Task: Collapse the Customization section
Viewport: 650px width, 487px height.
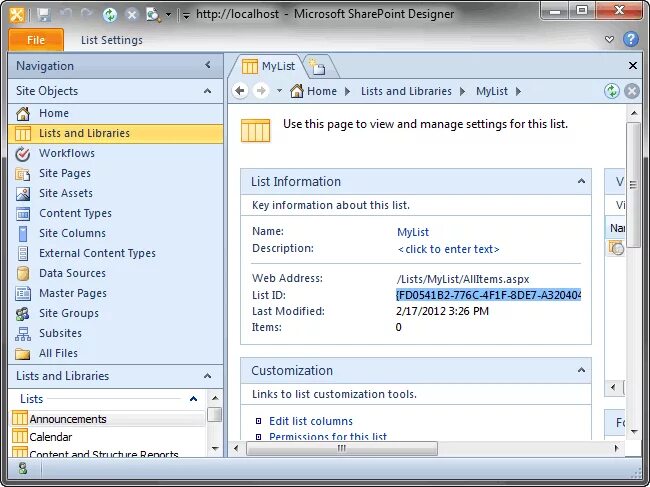Action: (581, 370)
